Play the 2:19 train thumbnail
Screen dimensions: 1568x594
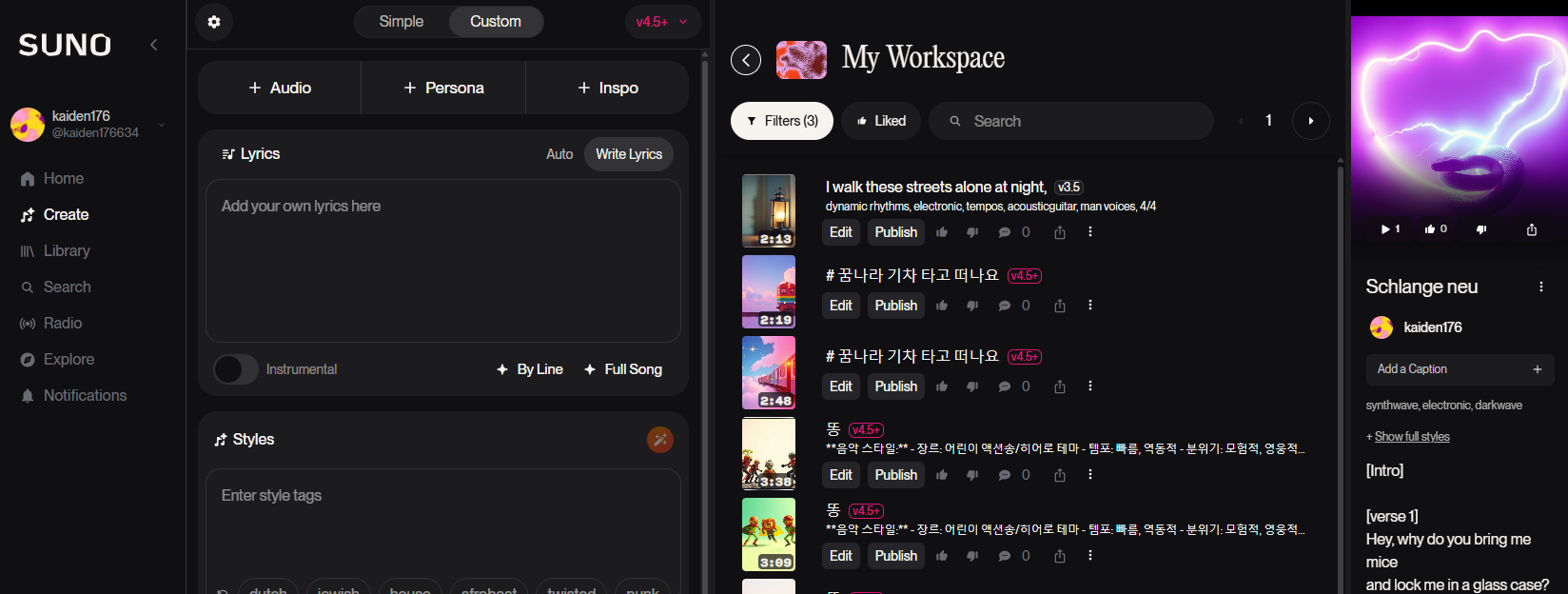[x=769, y=292]
